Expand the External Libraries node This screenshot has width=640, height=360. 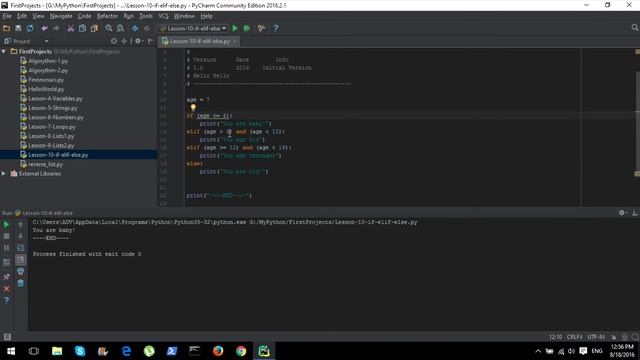pyautogui.click(x=4, y=173)
